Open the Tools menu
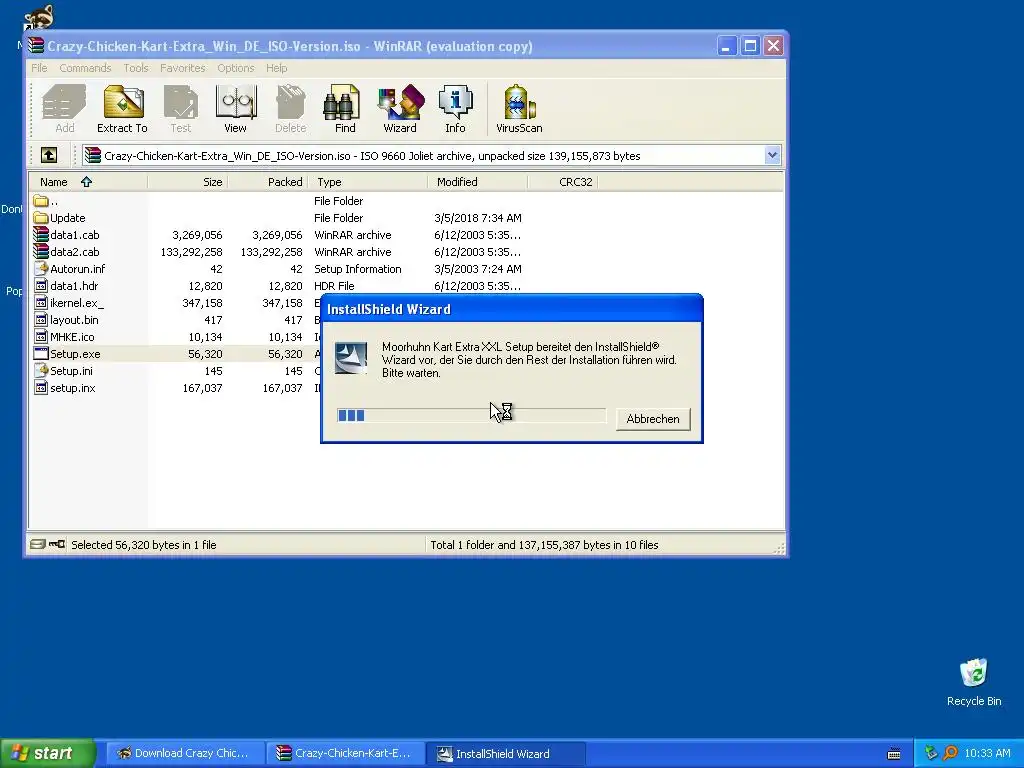The image size is (1024, 768). [135, 68]
